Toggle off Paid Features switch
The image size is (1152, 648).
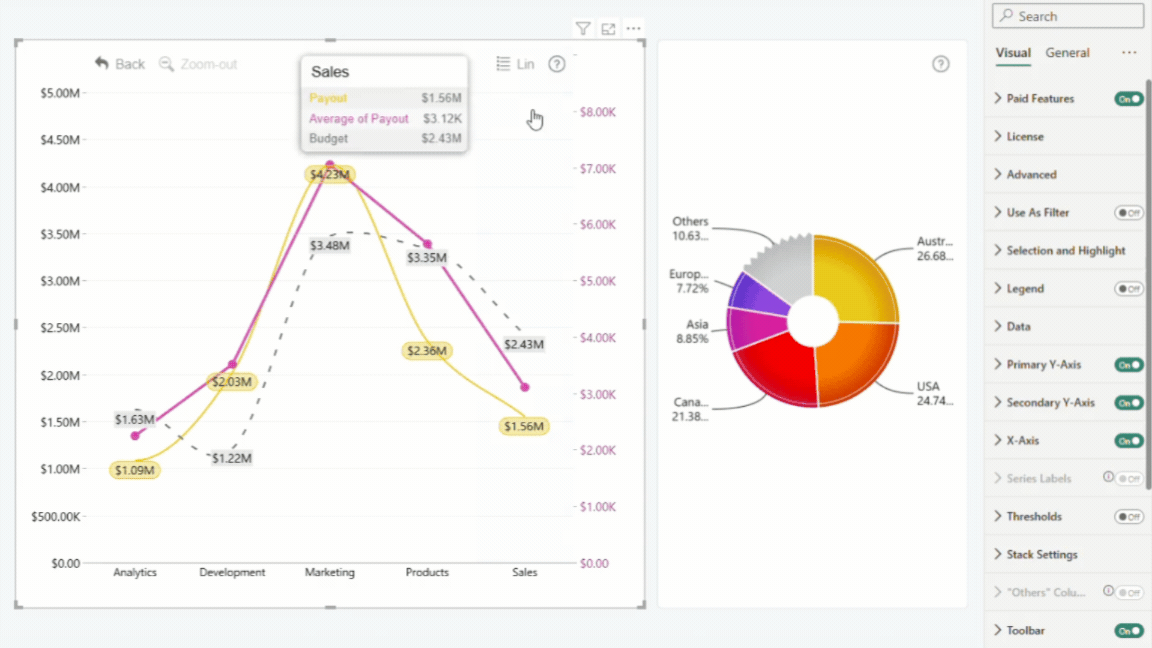pos(1128,98)
